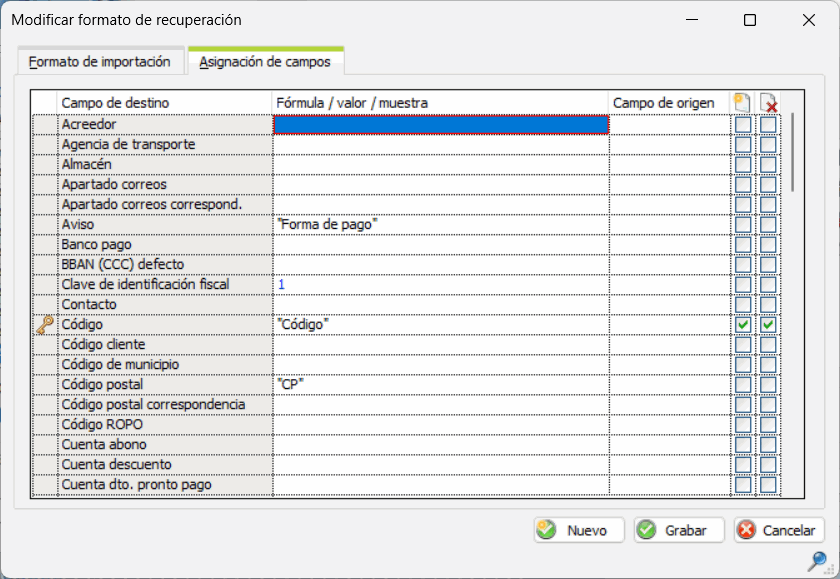Click the Clave de identificación fiscal field label
Image resolution: width=840 pixels, height=579 pixels.
tap(145, 284)
